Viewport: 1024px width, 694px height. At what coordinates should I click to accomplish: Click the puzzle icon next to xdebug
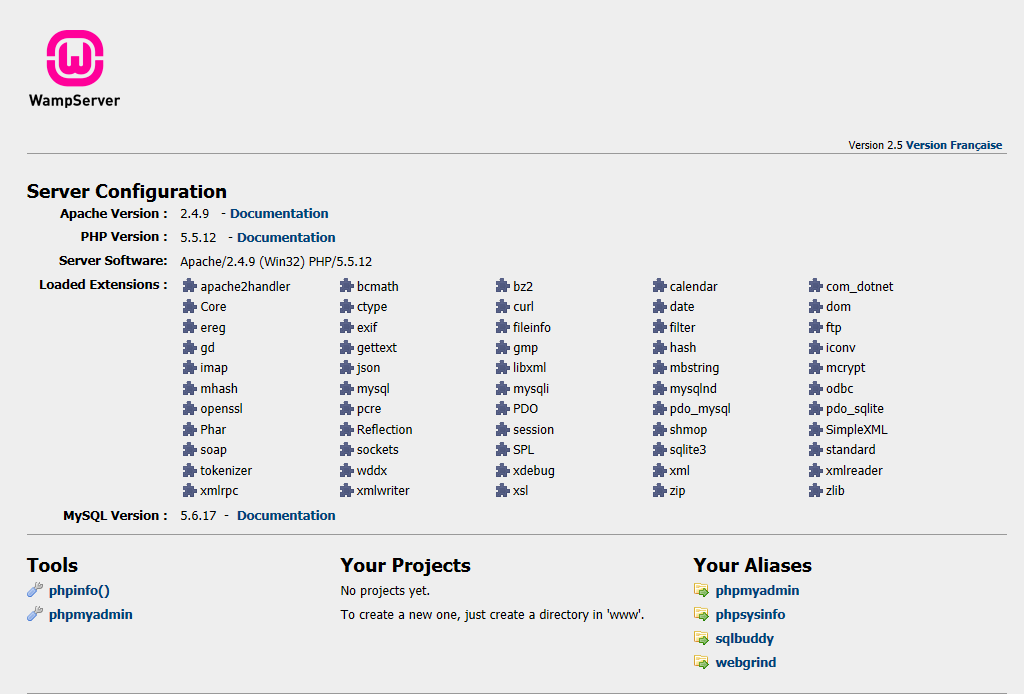coord(502,470)
